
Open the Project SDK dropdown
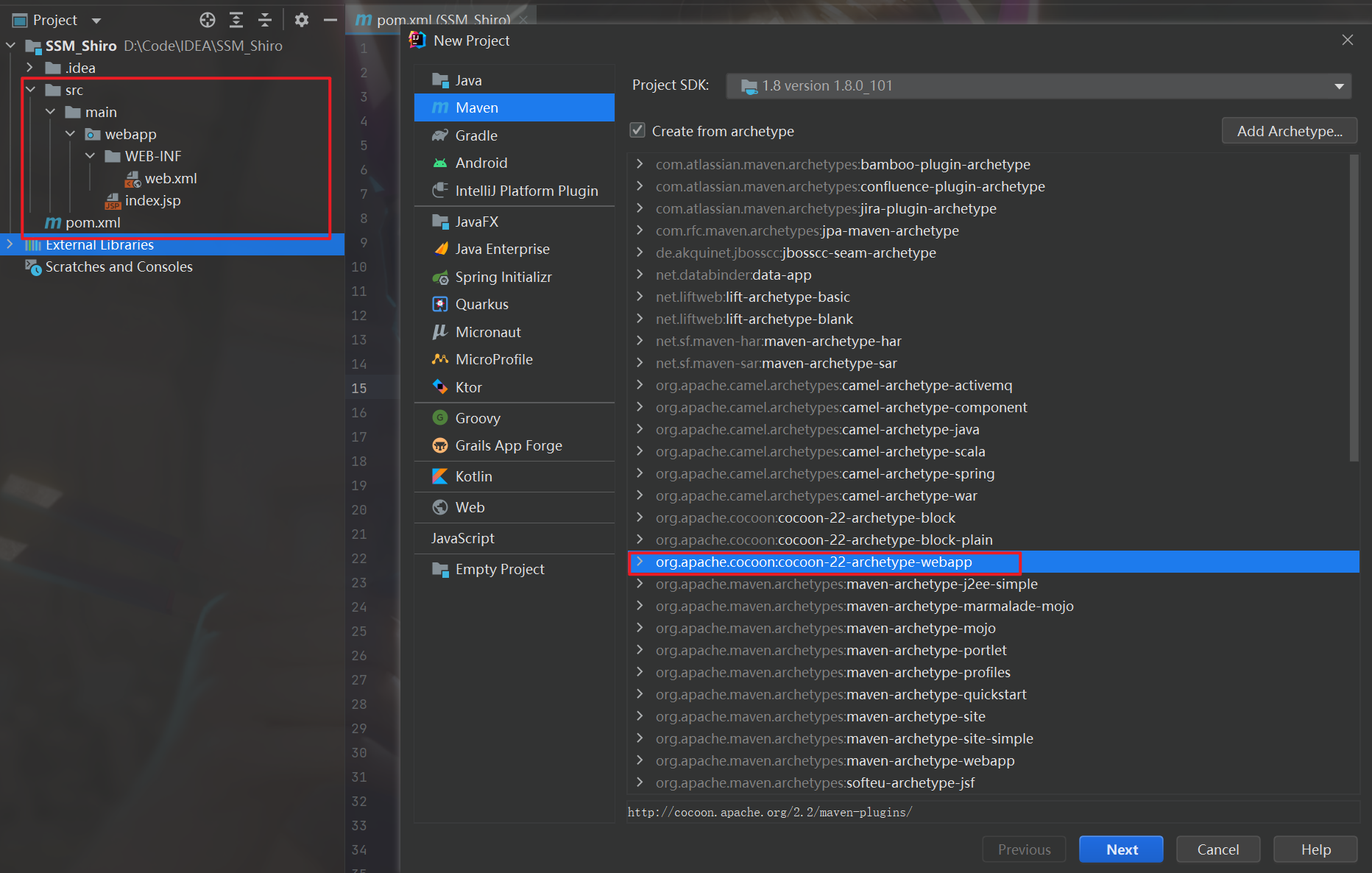(x=1039, y=85)
